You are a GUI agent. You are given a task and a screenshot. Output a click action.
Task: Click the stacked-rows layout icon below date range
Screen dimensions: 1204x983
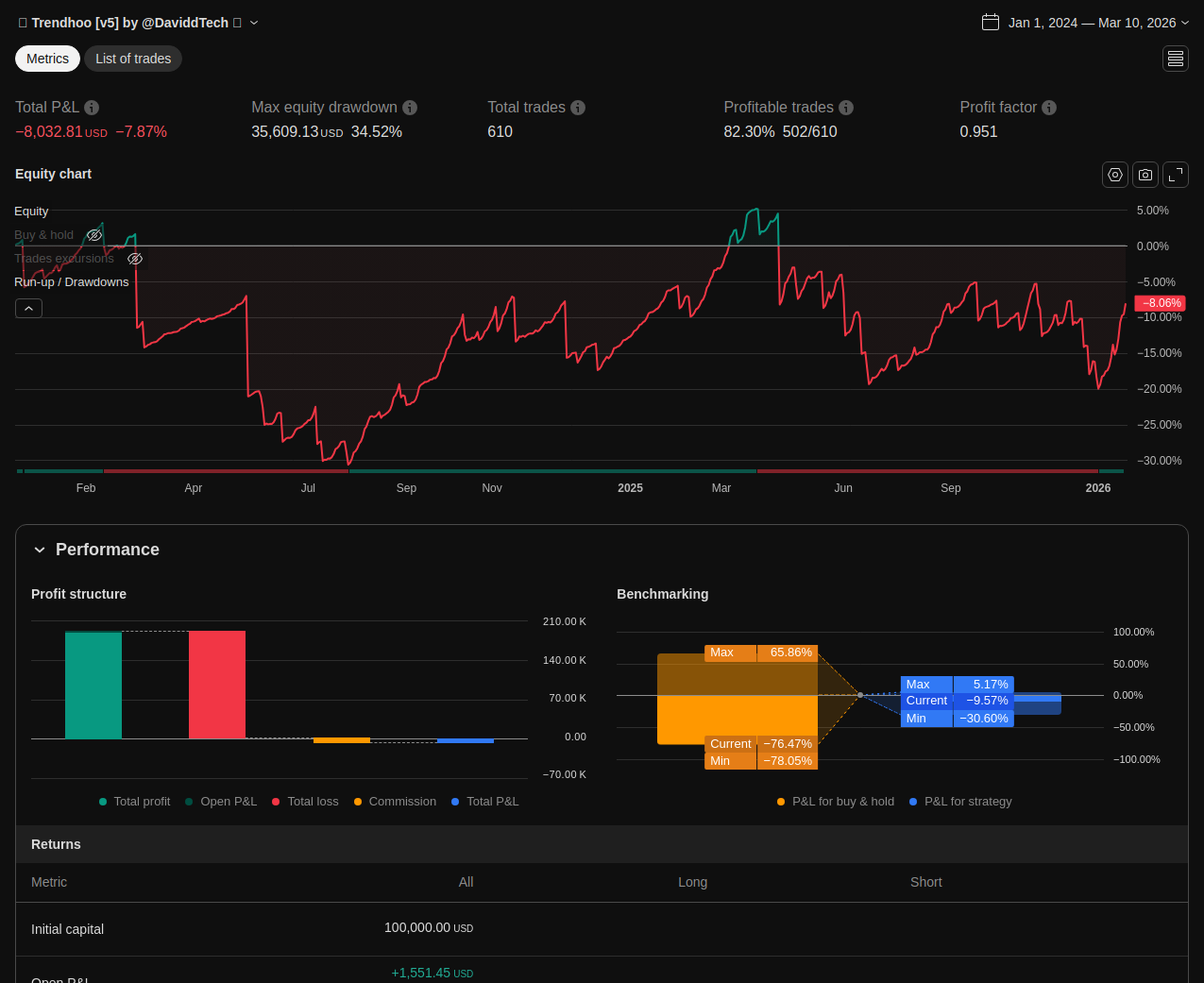[x=1175, y=59]
